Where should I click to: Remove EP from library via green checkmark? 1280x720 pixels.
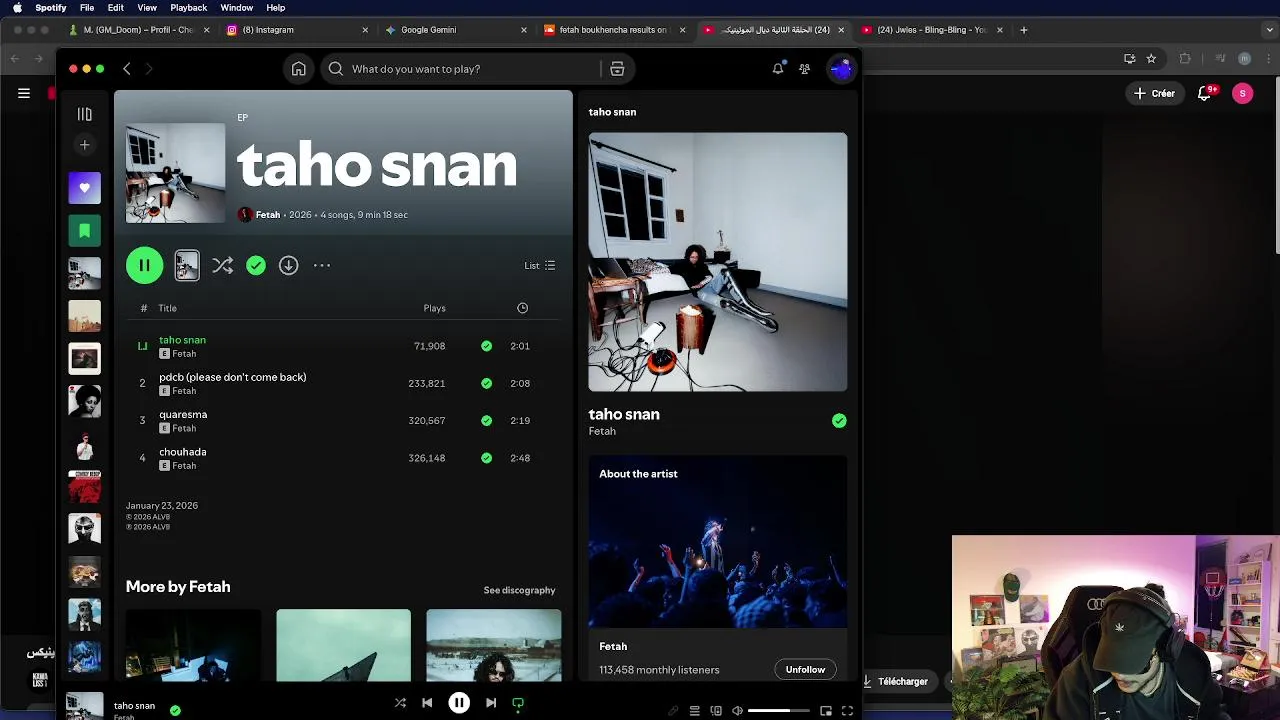coord(256,265)
